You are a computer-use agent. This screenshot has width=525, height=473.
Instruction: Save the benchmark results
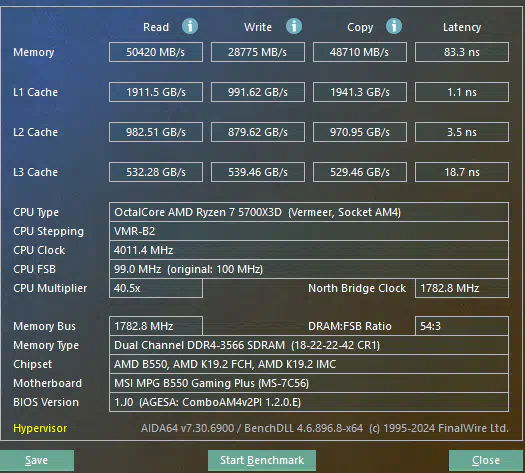point(37,460)
